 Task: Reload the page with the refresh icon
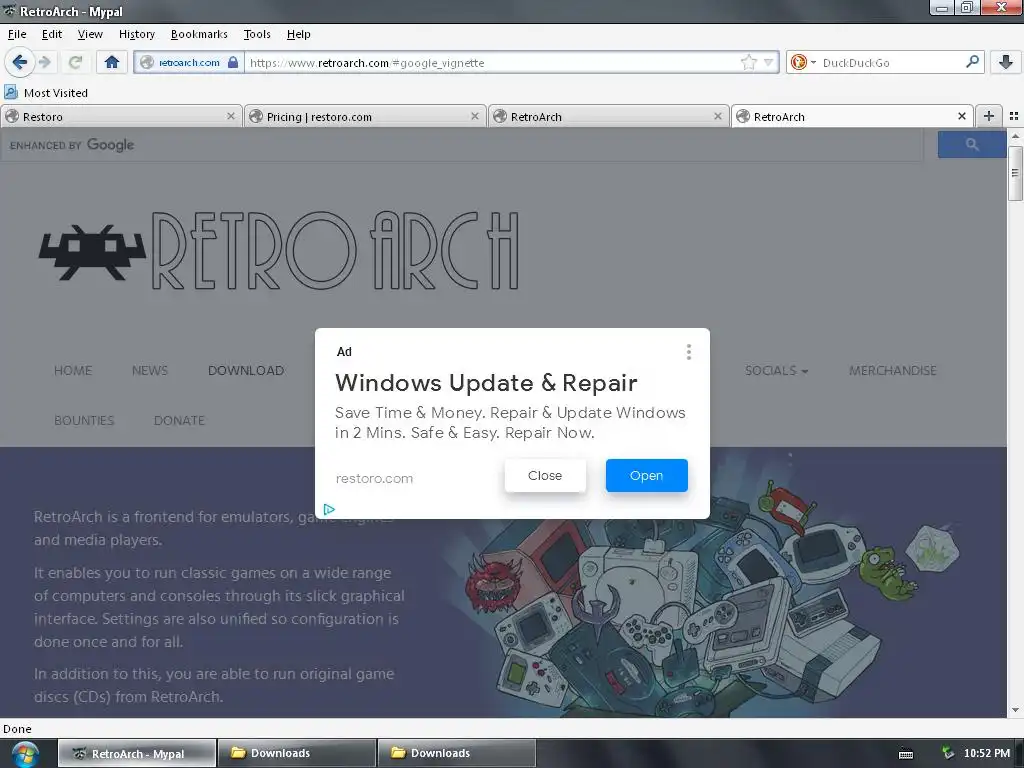(75, 62)
